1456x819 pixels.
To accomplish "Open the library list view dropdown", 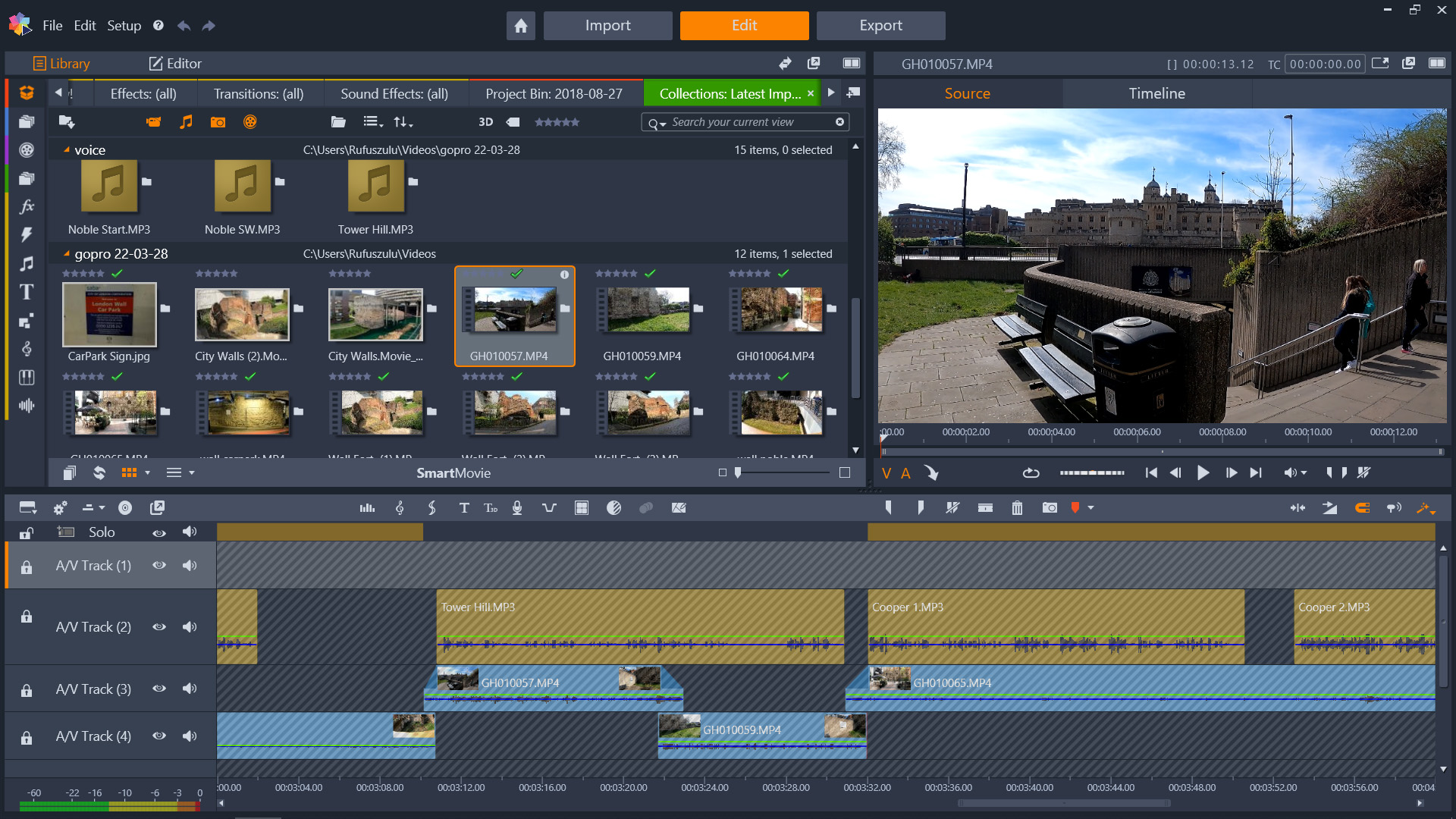I will (x=373, y=122).
